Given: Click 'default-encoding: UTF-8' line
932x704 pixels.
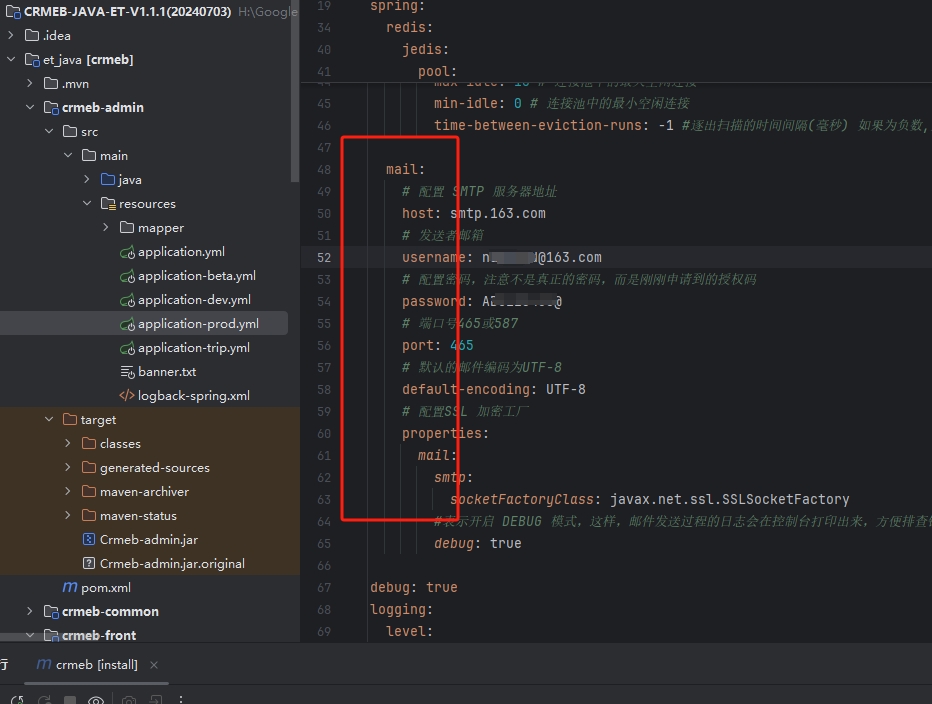Looking at the screenshot, I should pos(494,389).
